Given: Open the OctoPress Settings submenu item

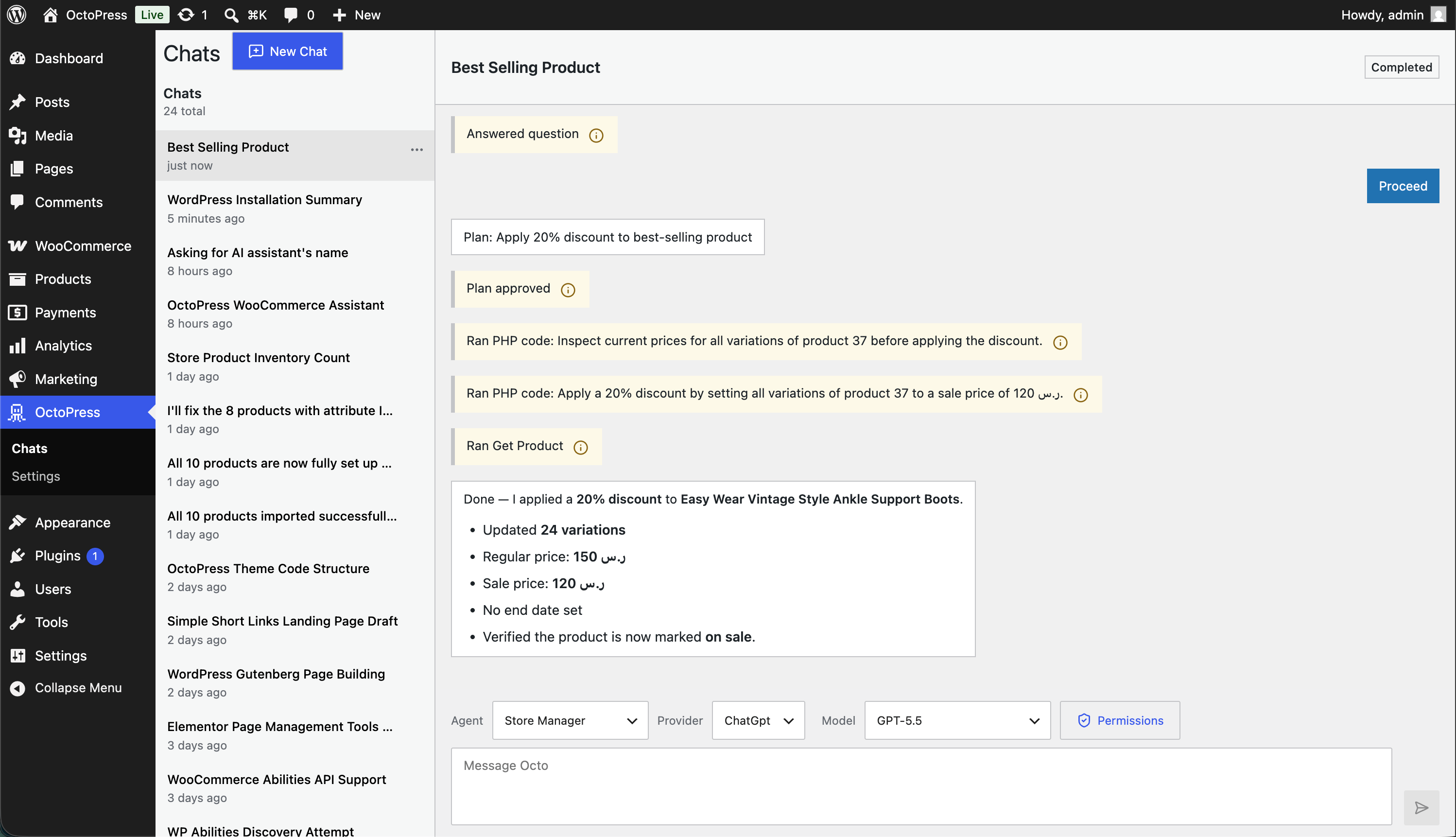Looking at the screenshot, I should (x=35, y=476).
